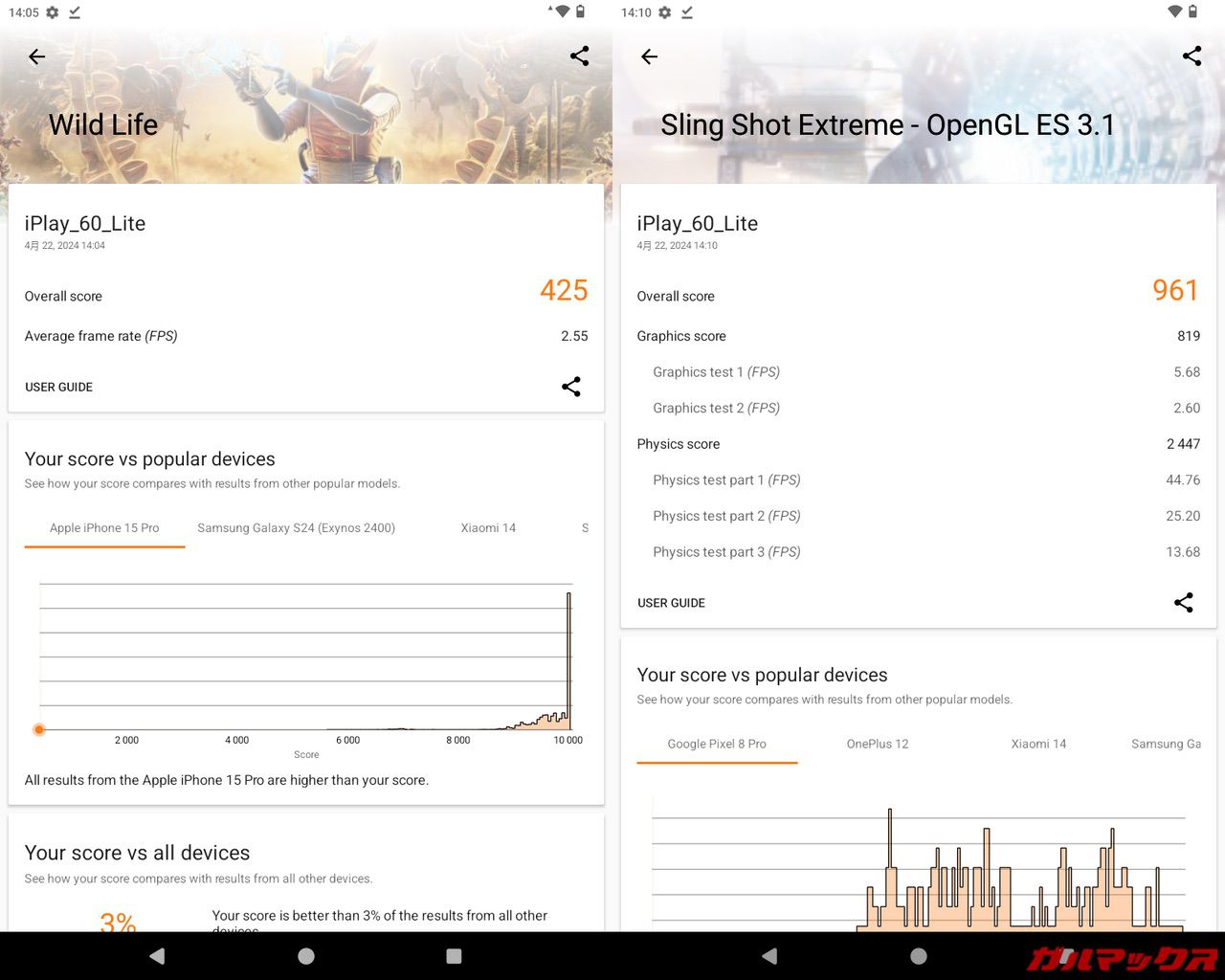Go back from Wild Life results
Screen dimensions: 1225x980
pos(37,57)
